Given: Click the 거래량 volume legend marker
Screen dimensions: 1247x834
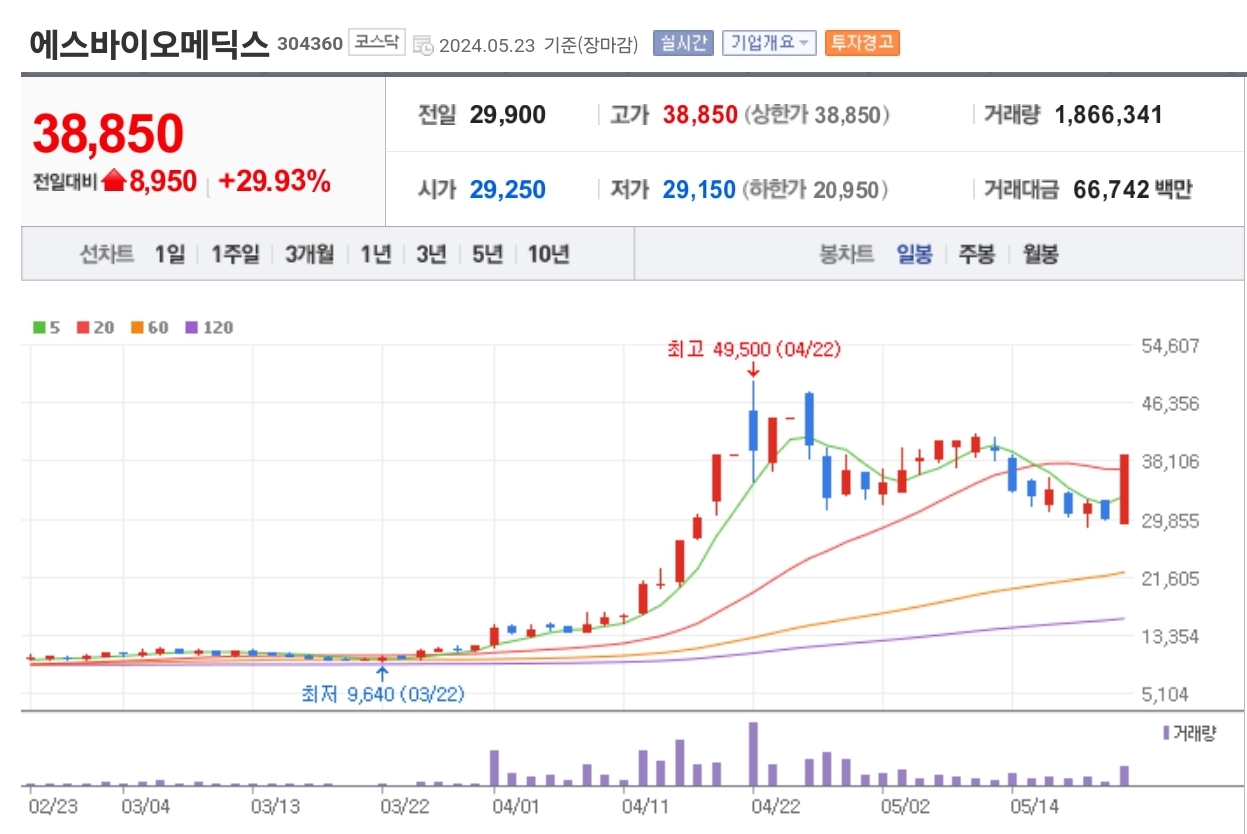Looking at the screenshot, I should pos(1189,733).
